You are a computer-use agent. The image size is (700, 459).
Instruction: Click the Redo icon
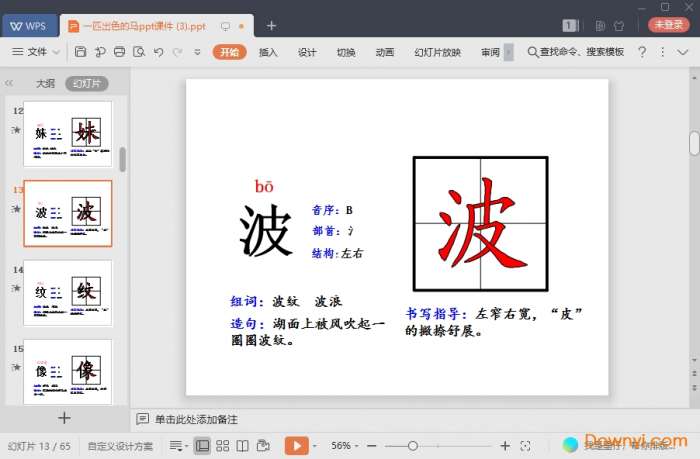(178, 52)
